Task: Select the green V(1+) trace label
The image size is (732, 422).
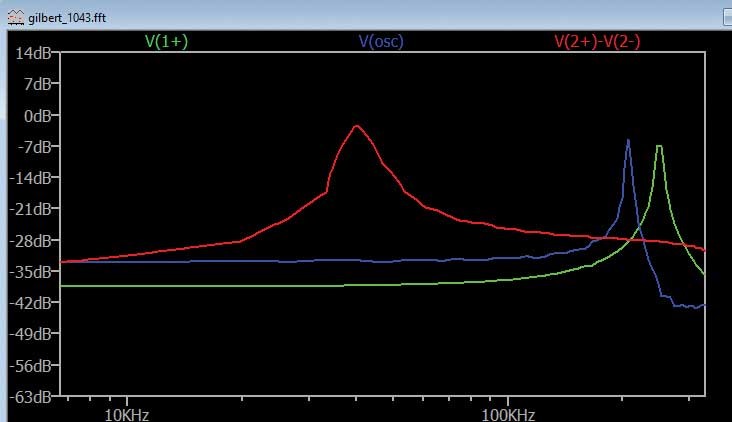Action: 166,42
